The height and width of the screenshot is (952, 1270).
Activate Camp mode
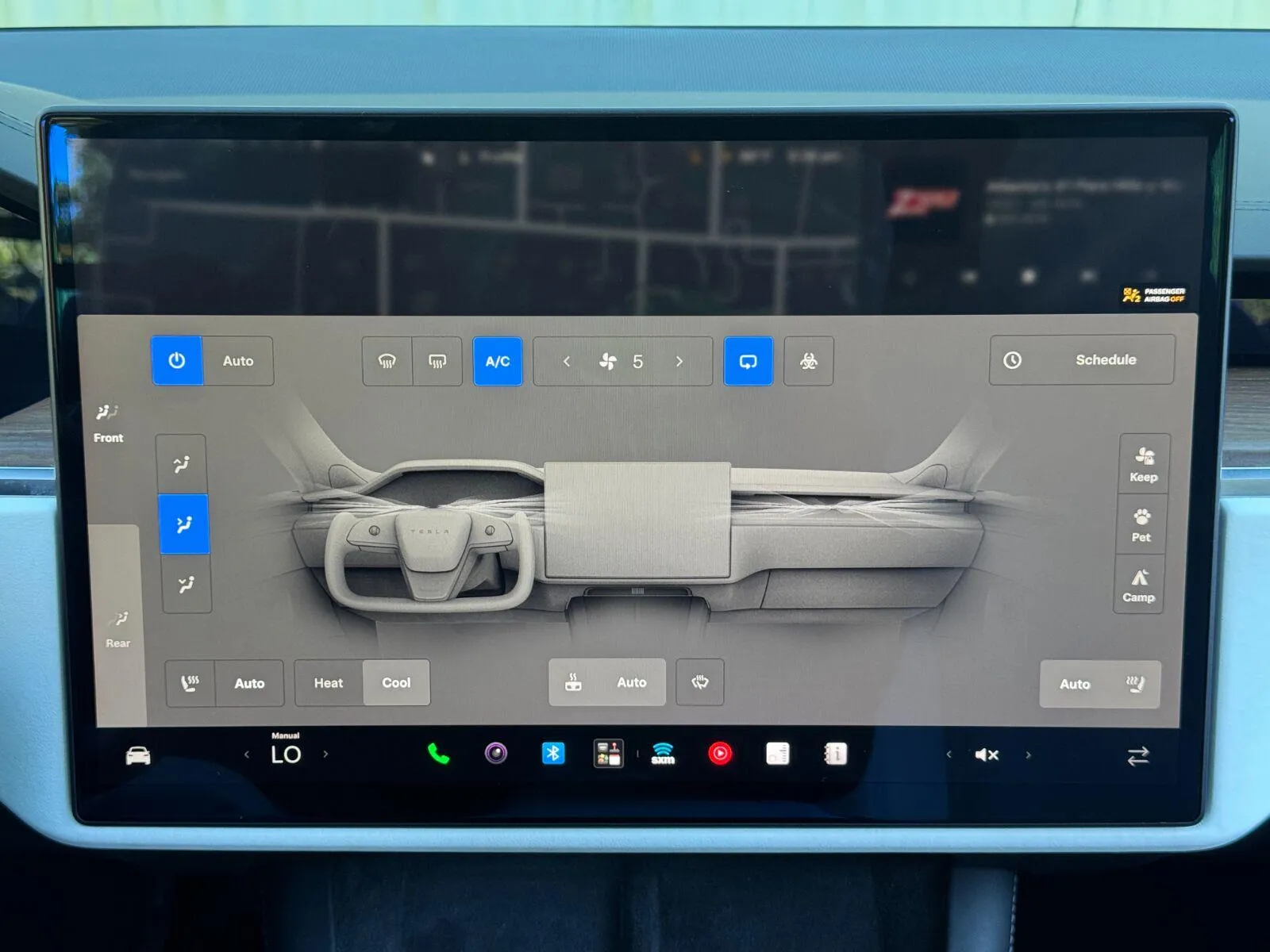tap(1139, 585)
